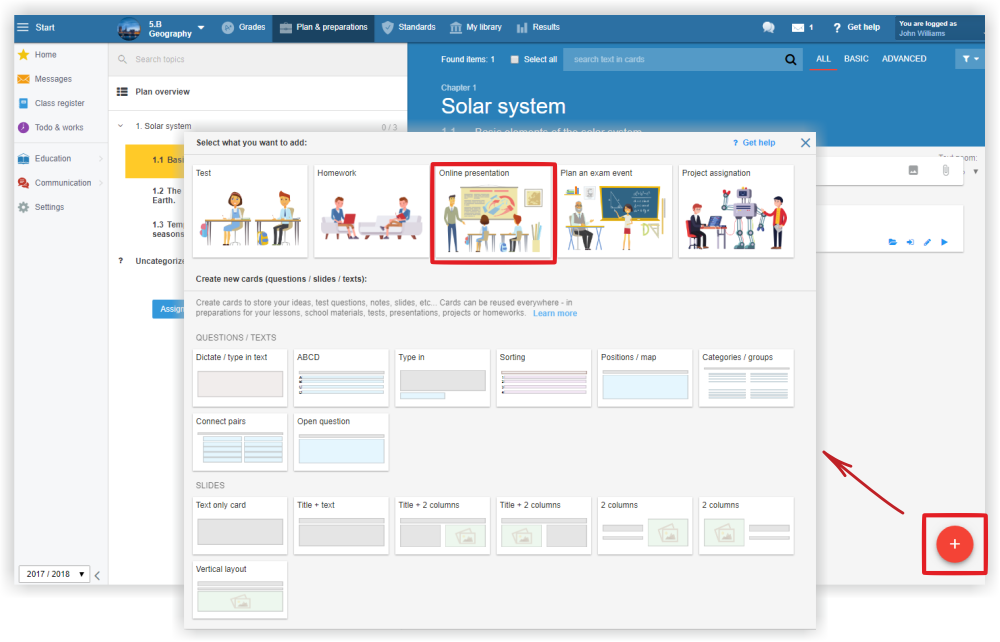Collapse the 1. Solar system chapter
The height and width of the screenshot is (642, 1000).
point(121,126)
